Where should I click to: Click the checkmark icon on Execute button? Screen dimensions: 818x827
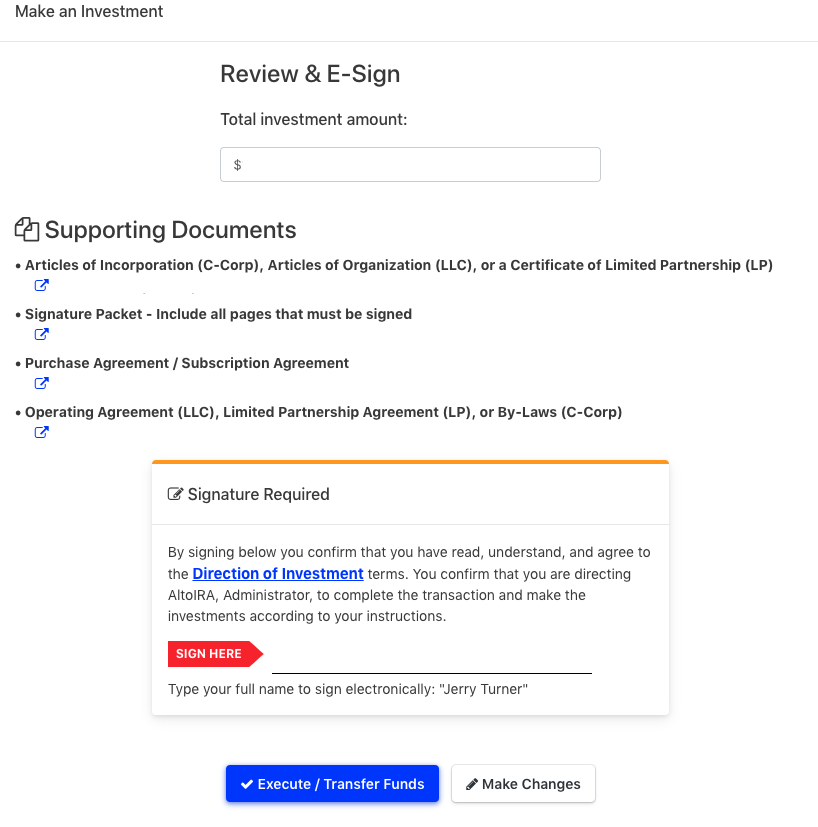pos(246,784)
